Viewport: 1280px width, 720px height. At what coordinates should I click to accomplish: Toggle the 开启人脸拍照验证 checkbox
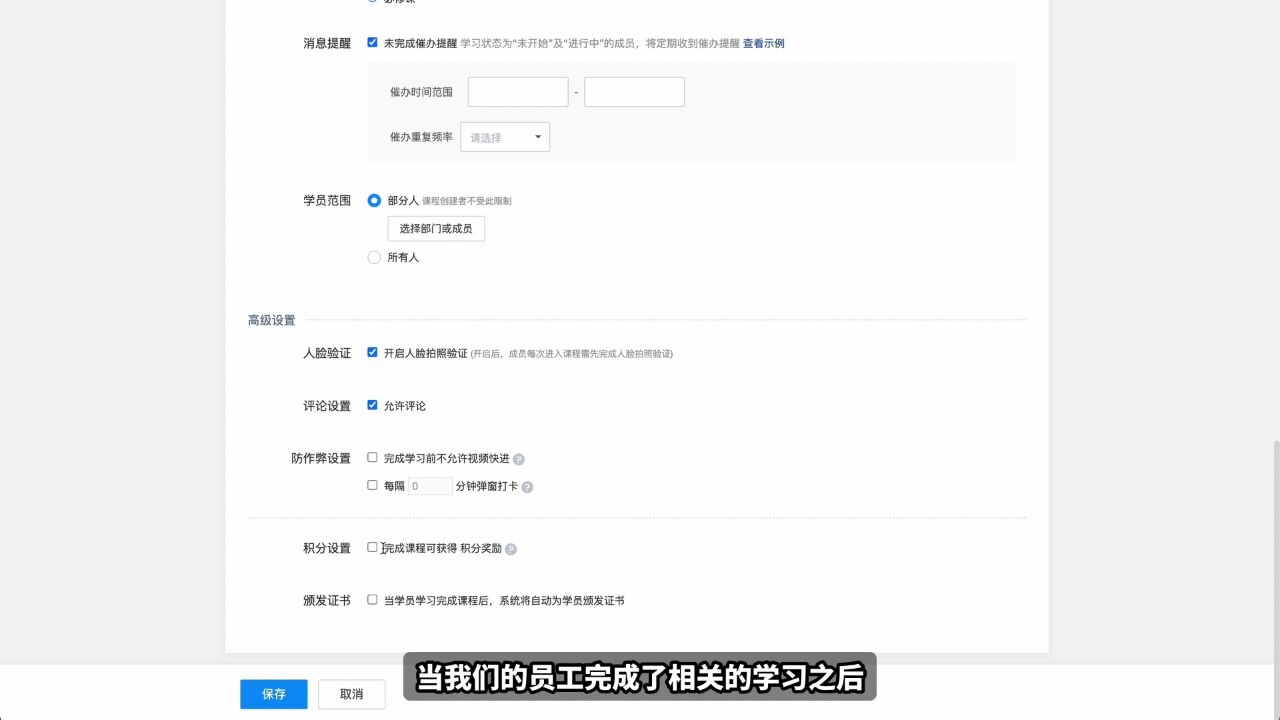pyautogui.click(x=372, y=353)
